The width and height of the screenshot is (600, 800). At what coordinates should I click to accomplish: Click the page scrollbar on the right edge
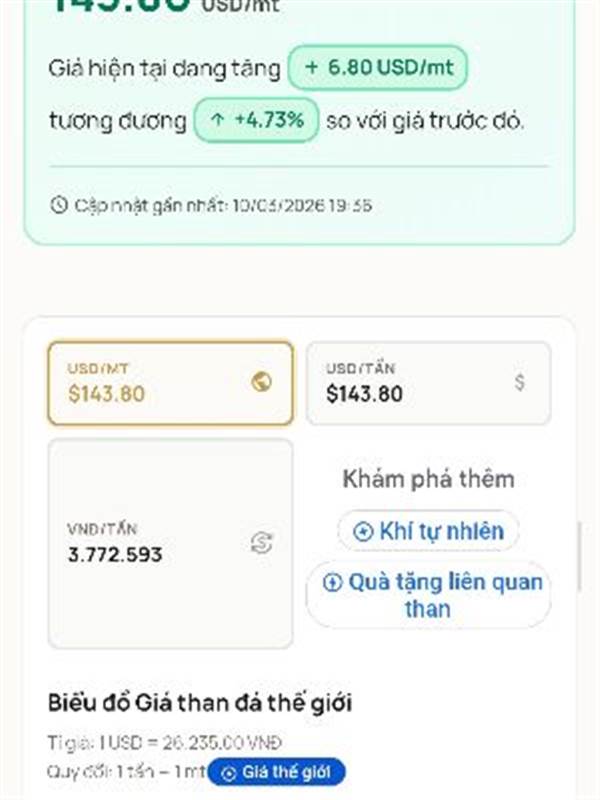click(578, 555)
